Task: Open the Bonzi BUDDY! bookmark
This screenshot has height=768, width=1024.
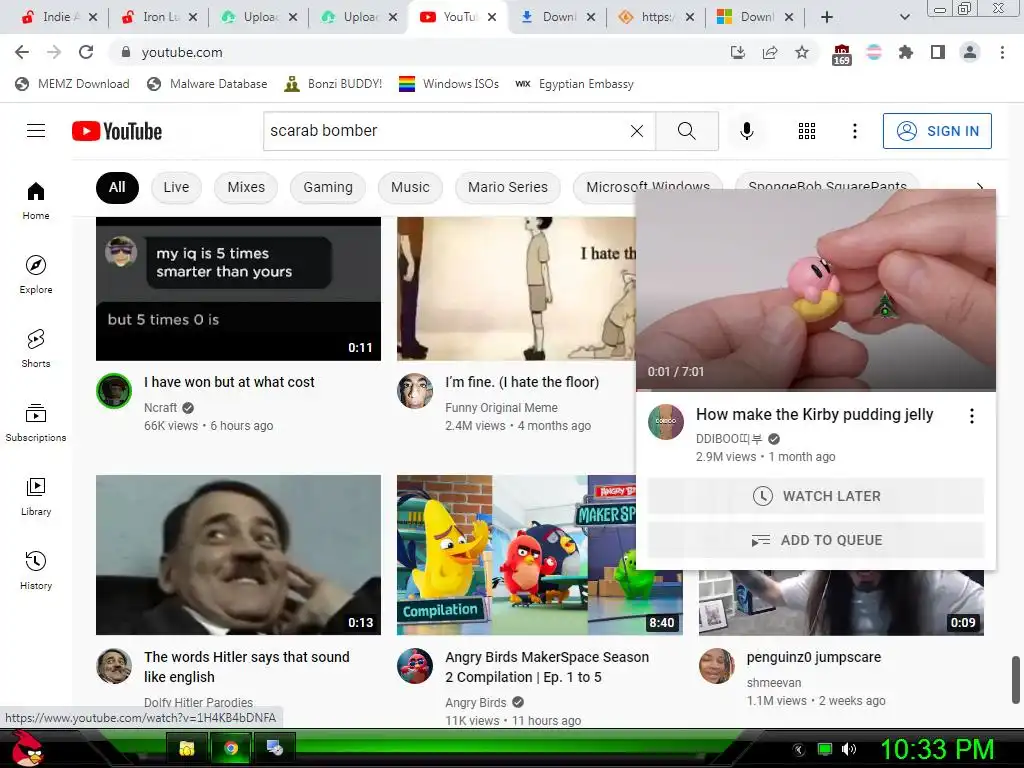Action: pos(333,84)
